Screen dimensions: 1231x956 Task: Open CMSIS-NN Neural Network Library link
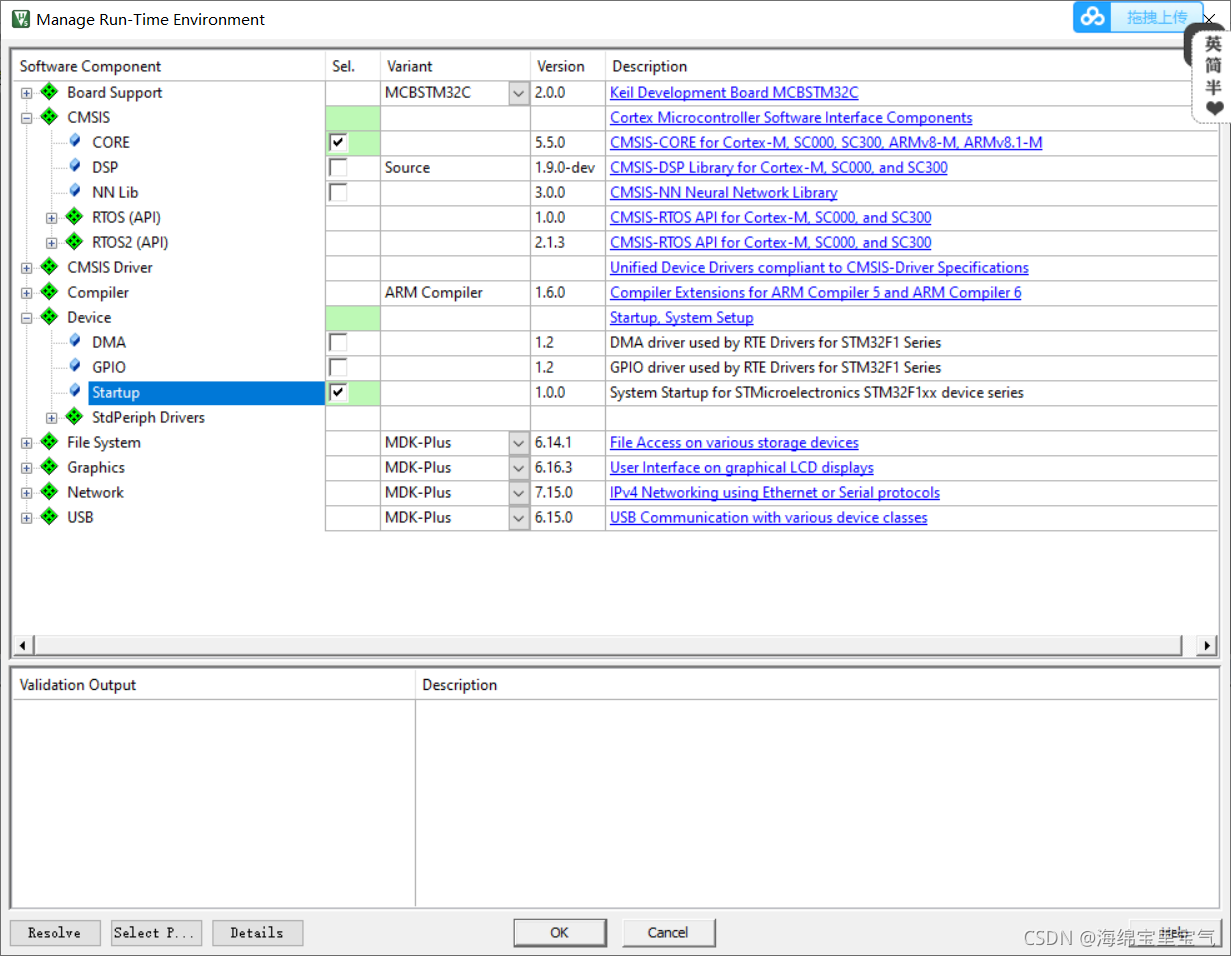tap(723, 192)
